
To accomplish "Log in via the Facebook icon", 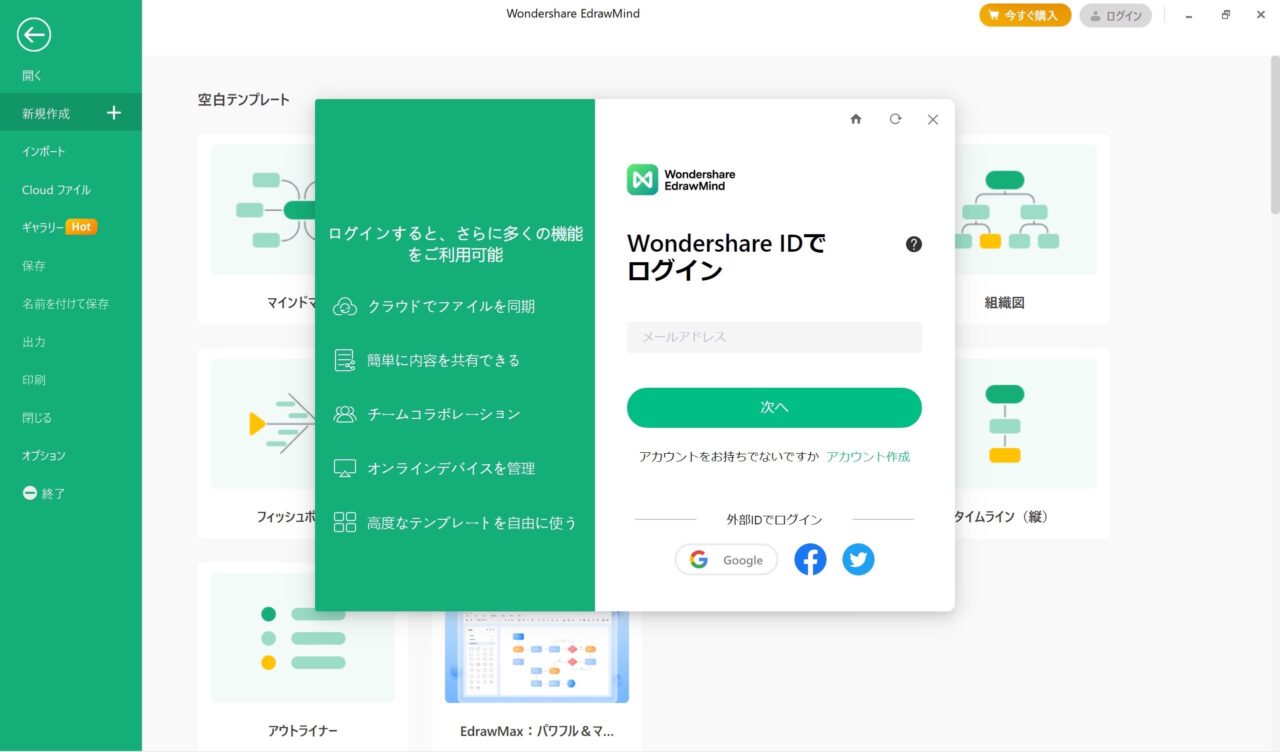I will (x=810, y=559).
